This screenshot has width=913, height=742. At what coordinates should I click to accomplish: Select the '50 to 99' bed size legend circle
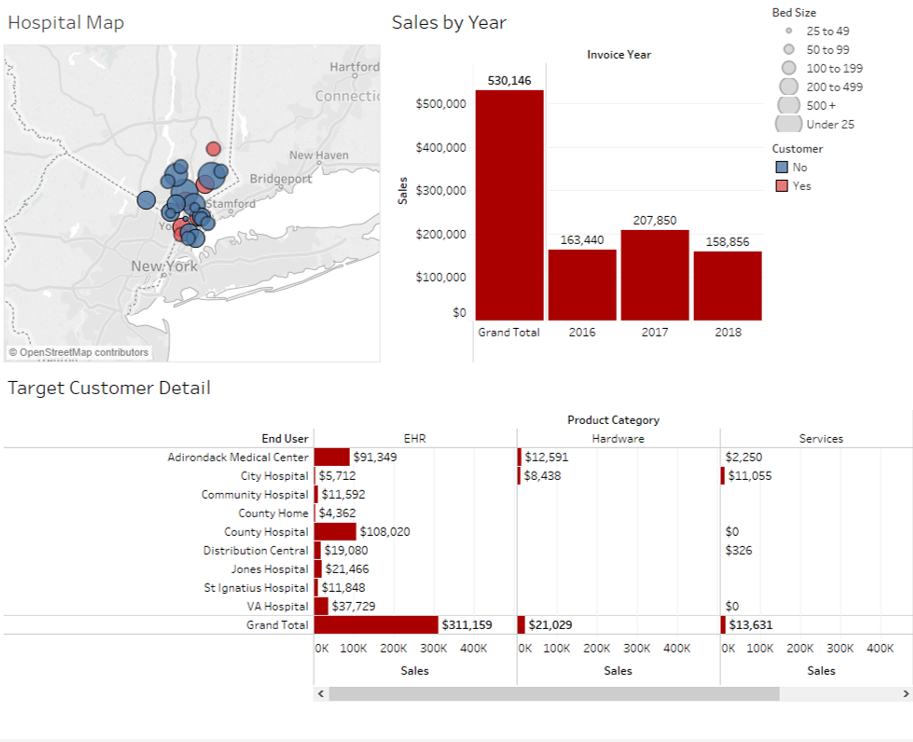788,49
